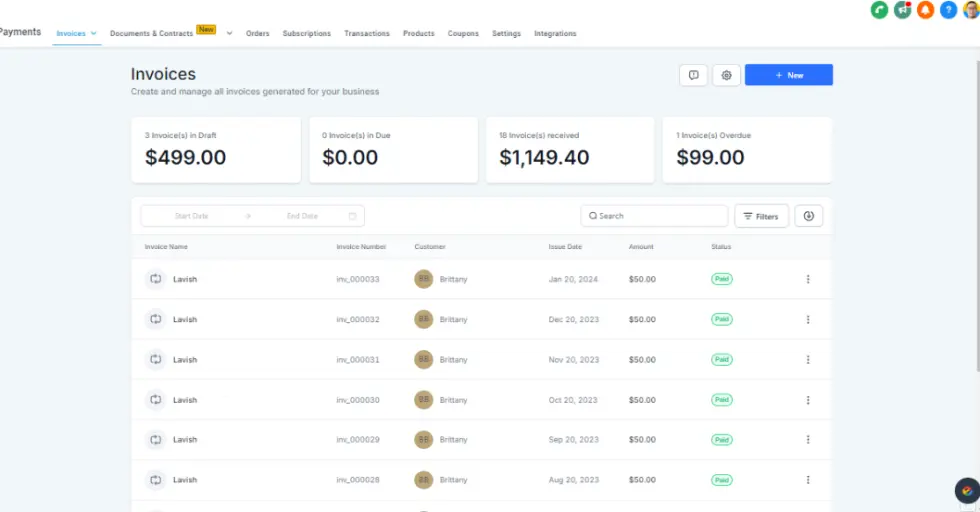Click recurring icon for inv_000031
The width and height of the screenshot is (980, 512).
tap(156, 359)
